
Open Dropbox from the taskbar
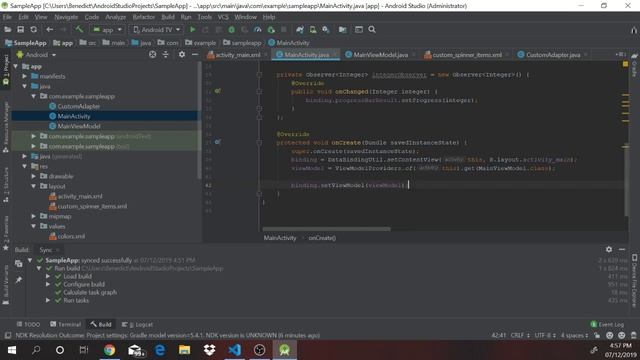click(209, 350)
